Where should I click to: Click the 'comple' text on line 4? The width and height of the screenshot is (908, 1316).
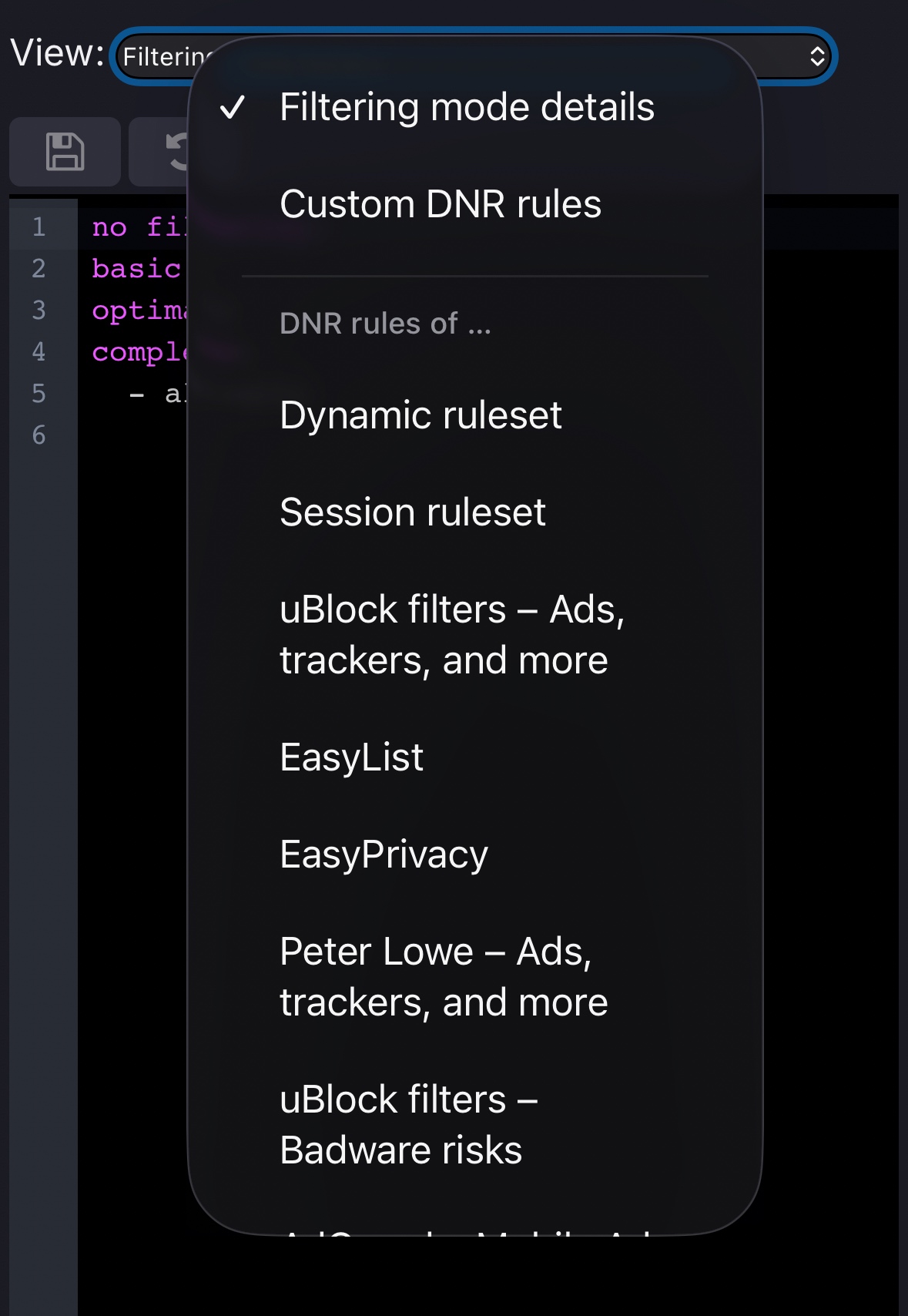point(139,352)
